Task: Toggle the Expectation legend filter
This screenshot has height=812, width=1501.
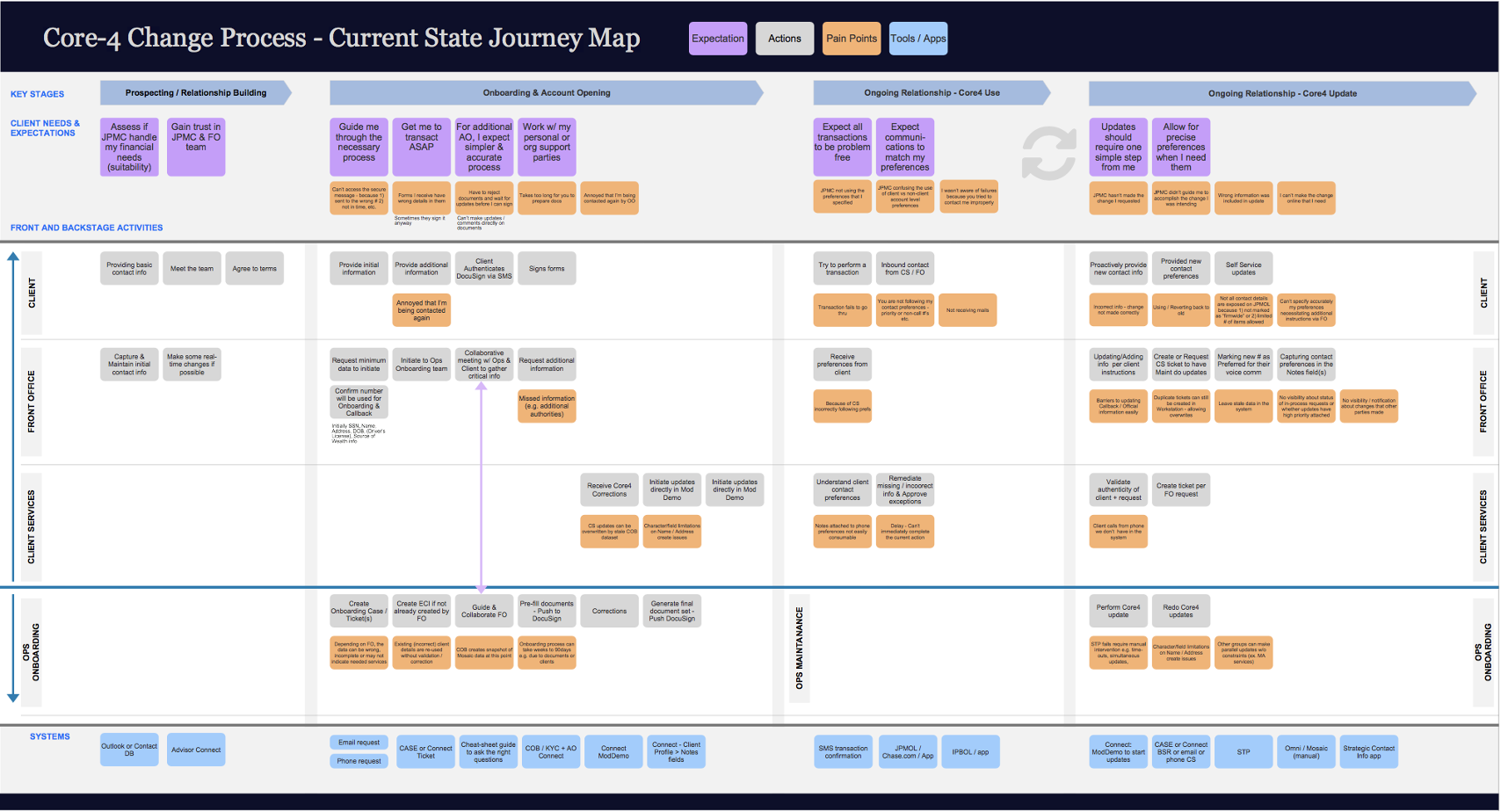Action: (x=718, y=39)
